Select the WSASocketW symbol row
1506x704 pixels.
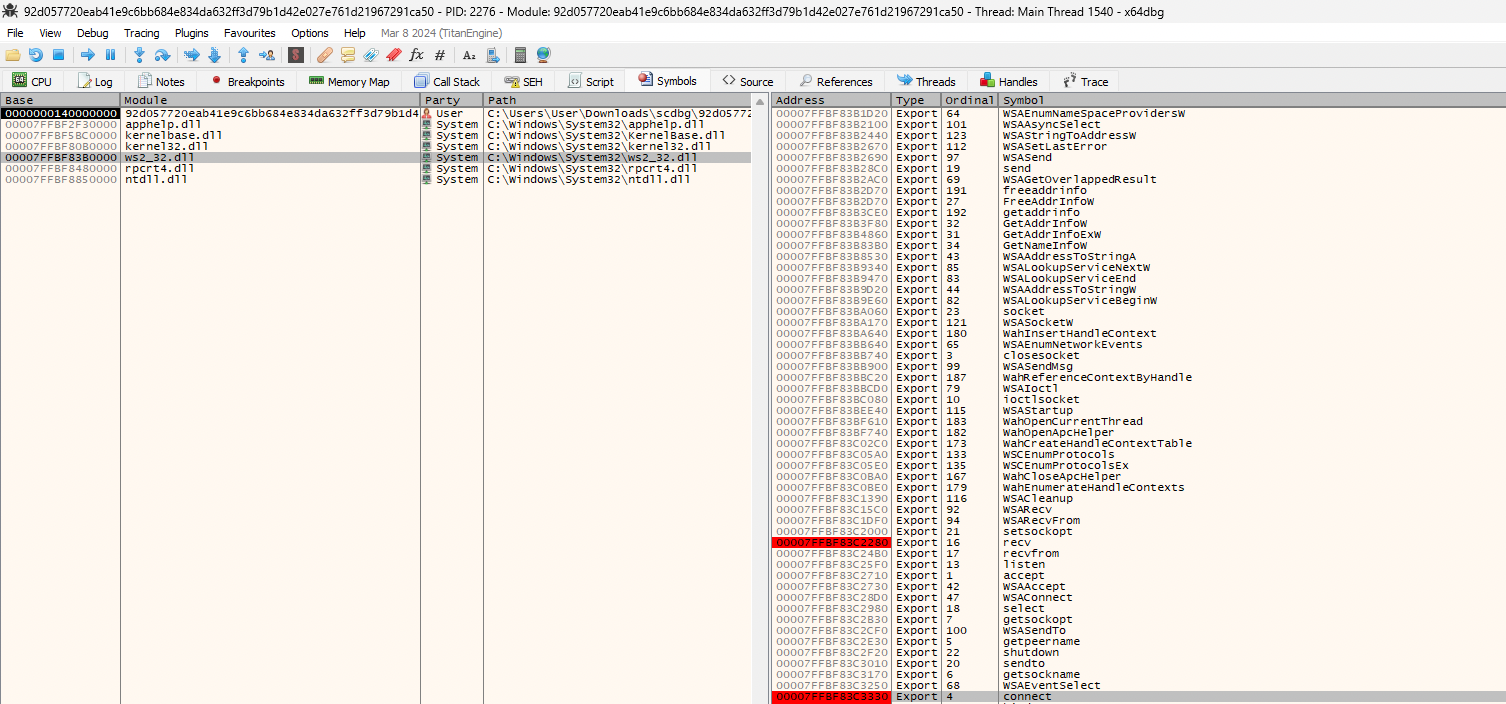coord(1138,323)
